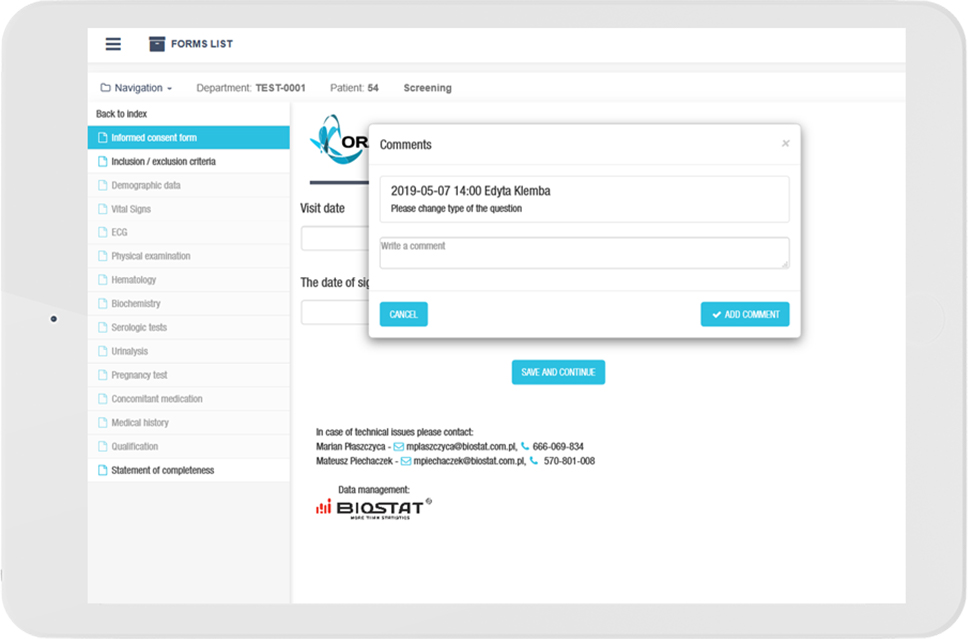Click the Navigation folder icon

click(x=106, y=88)
